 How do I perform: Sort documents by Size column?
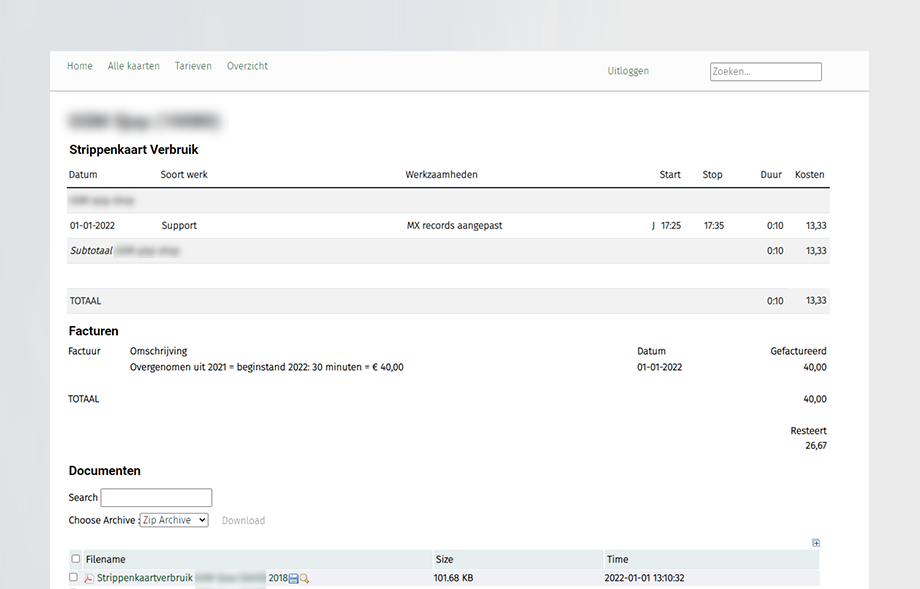point(446,559)
